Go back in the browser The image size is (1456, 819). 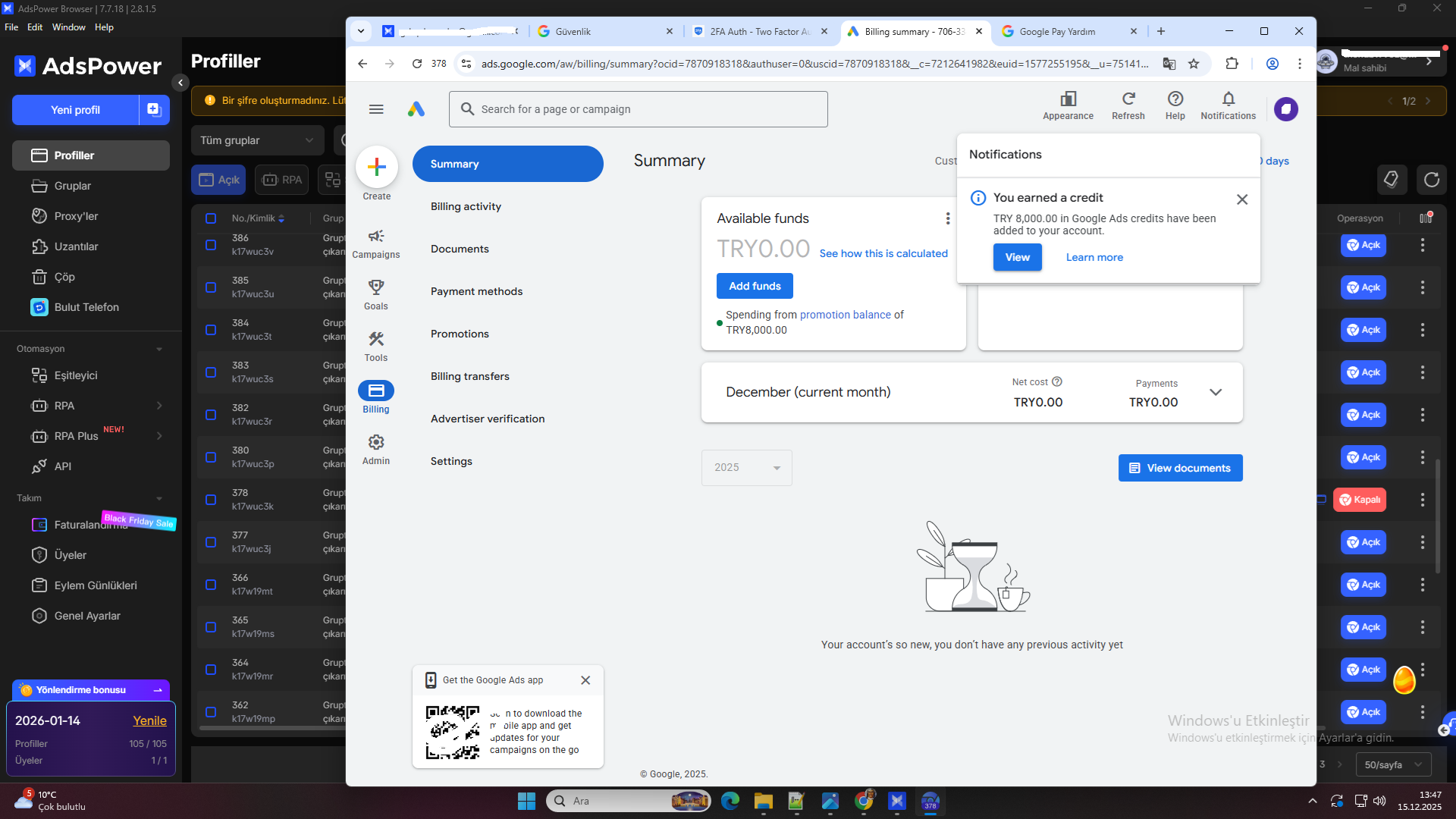362,64
